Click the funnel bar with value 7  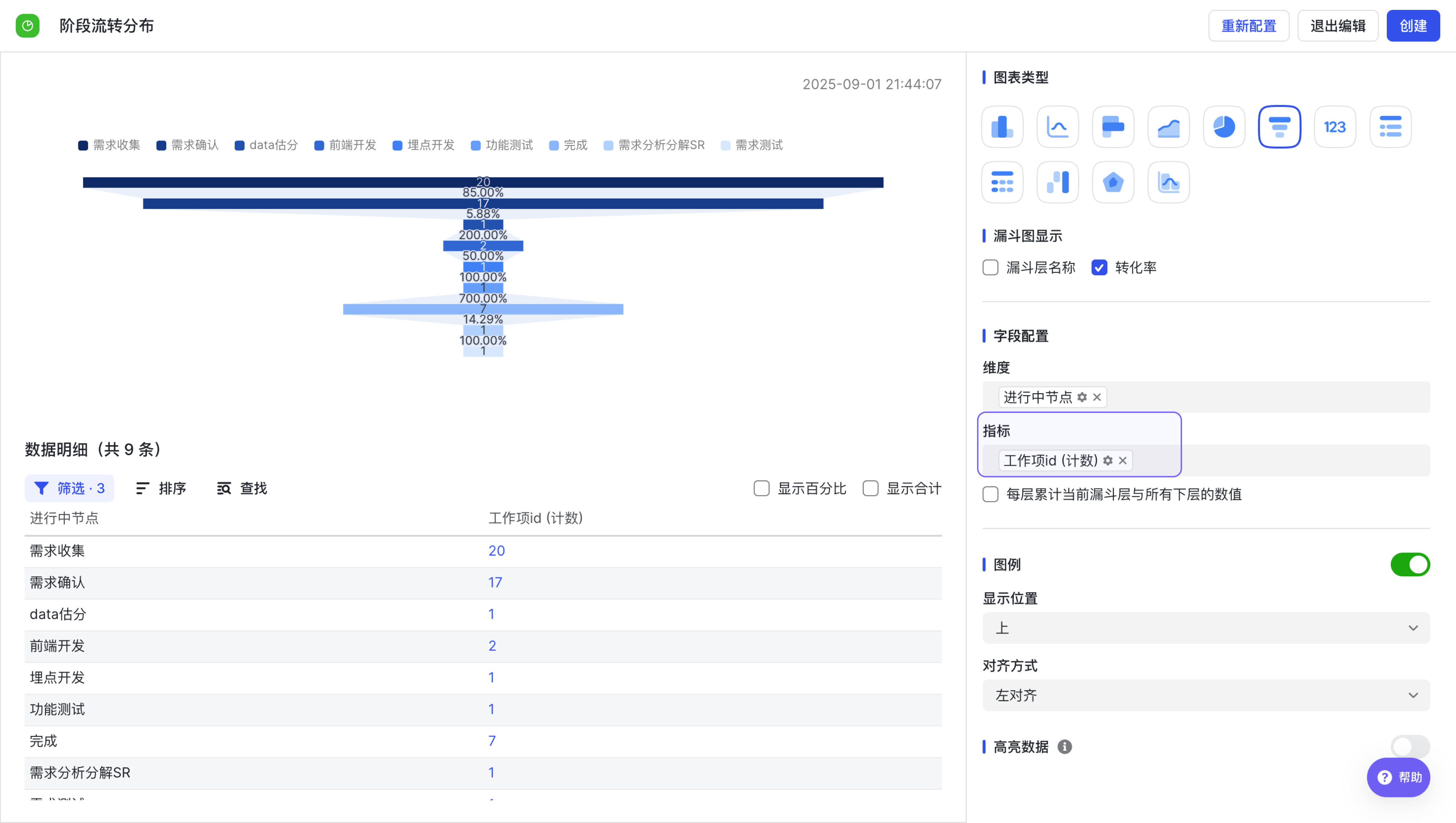click(483, 309)
